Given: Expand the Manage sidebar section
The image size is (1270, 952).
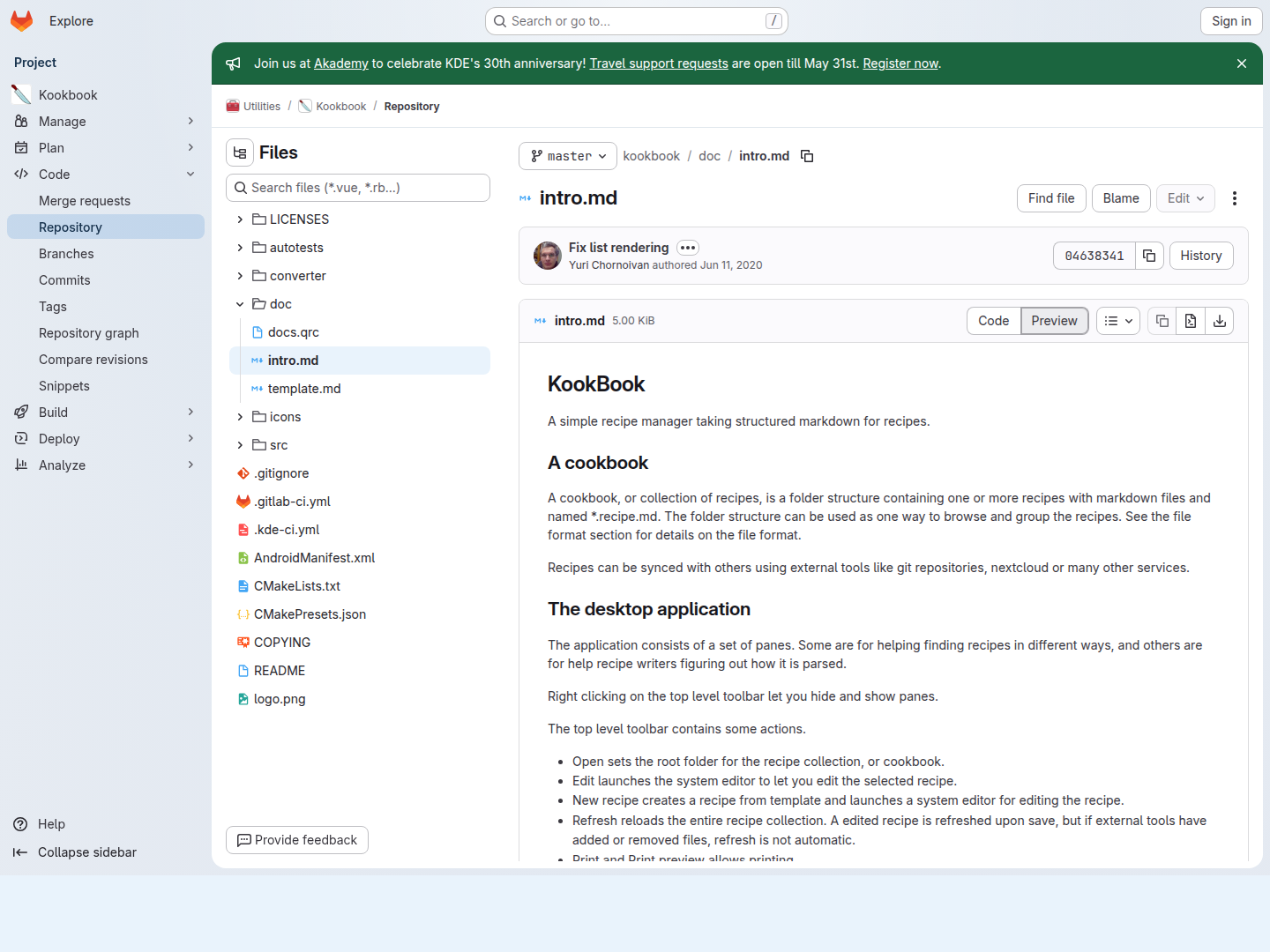Looking at the screenshot, I should [106, 122].
